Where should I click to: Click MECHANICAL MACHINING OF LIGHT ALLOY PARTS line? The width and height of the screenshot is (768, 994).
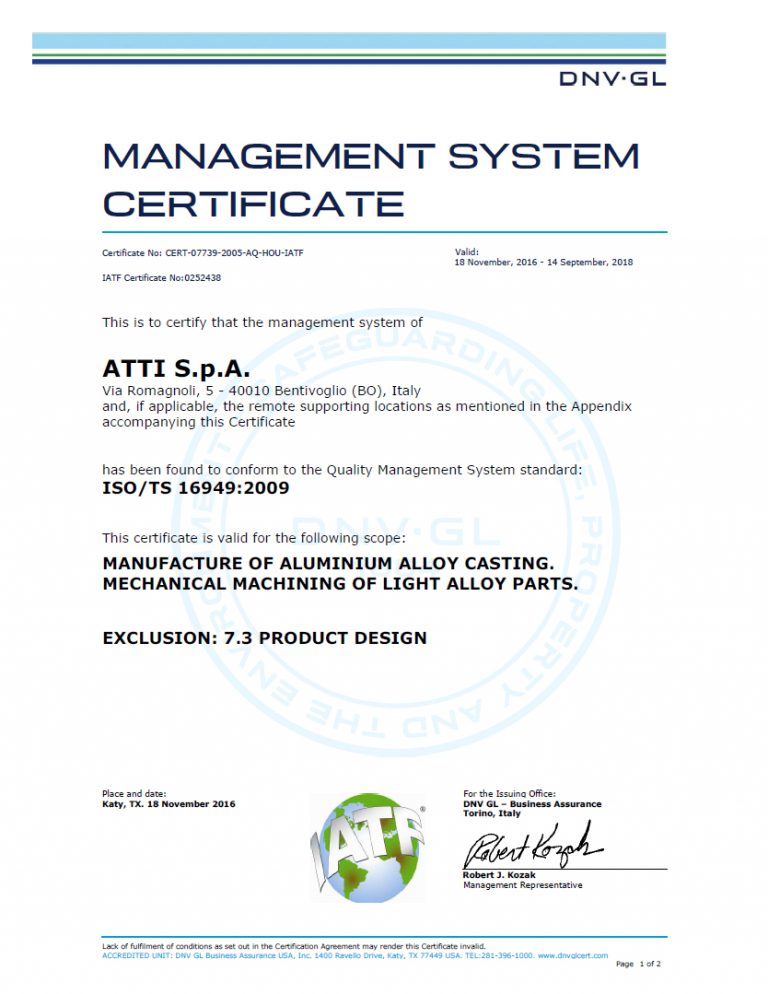(341, 584)
